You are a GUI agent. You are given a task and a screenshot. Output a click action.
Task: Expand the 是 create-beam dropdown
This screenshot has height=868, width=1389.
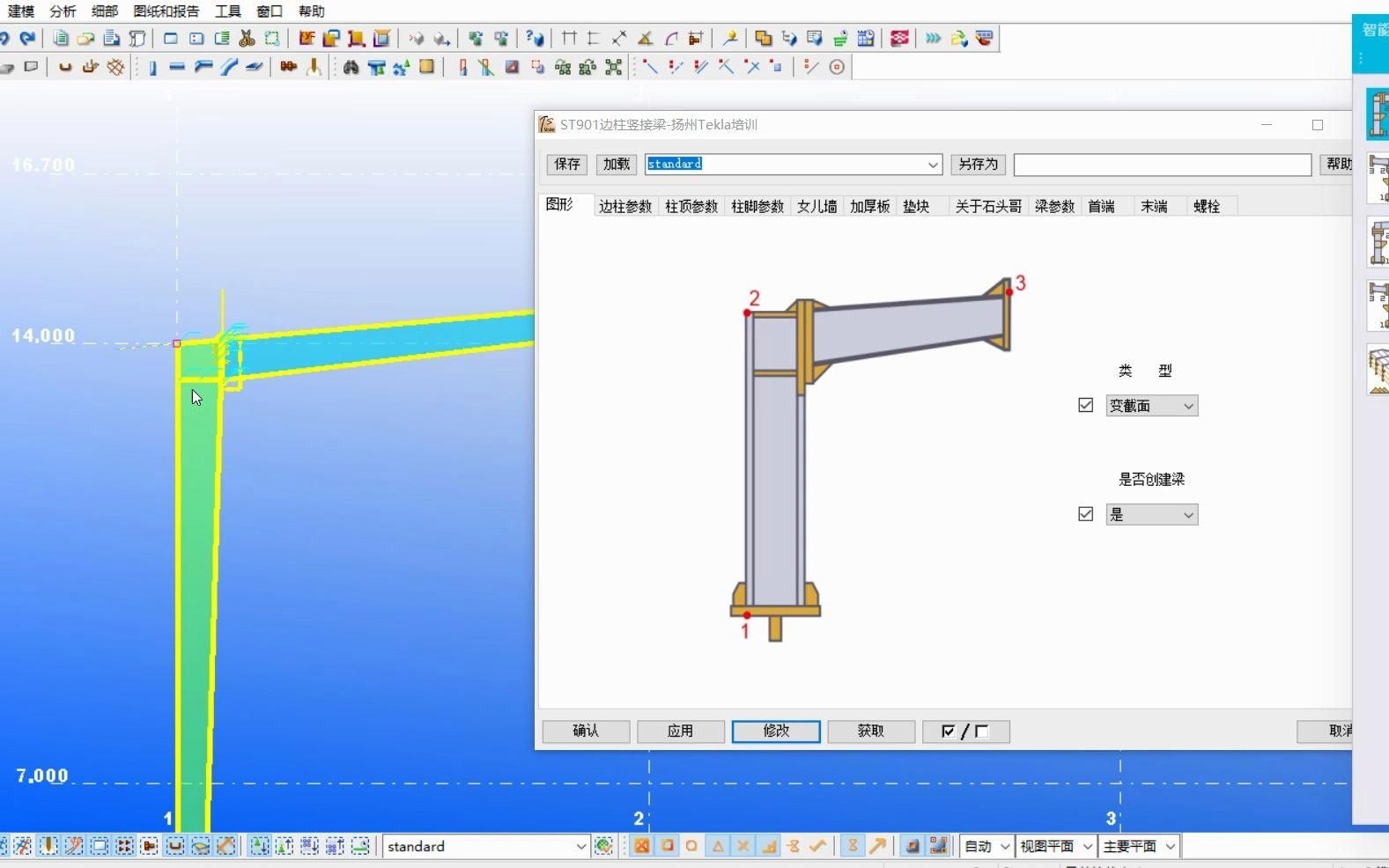[x=1151, y=515]
